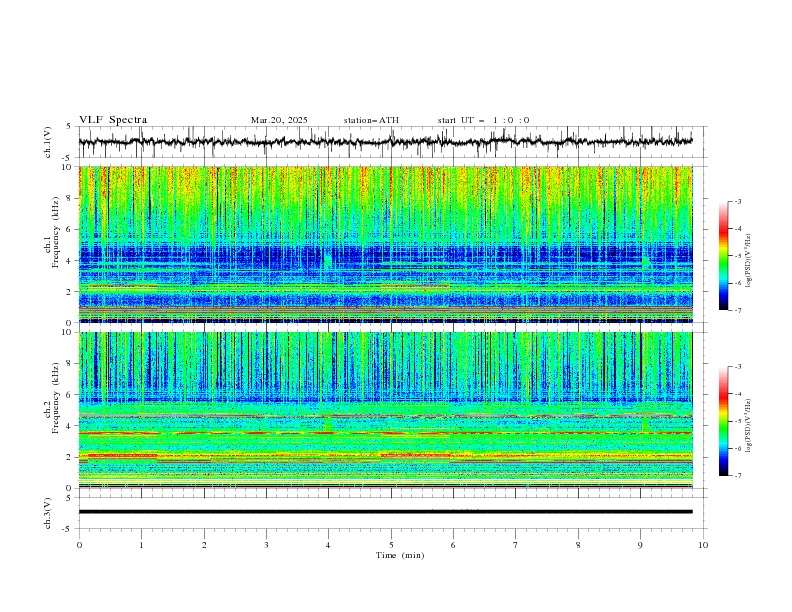Click the "-7" tick on ch.2 color bar
The width and height of the screenshot is (792, 612).
click(738, 476)
